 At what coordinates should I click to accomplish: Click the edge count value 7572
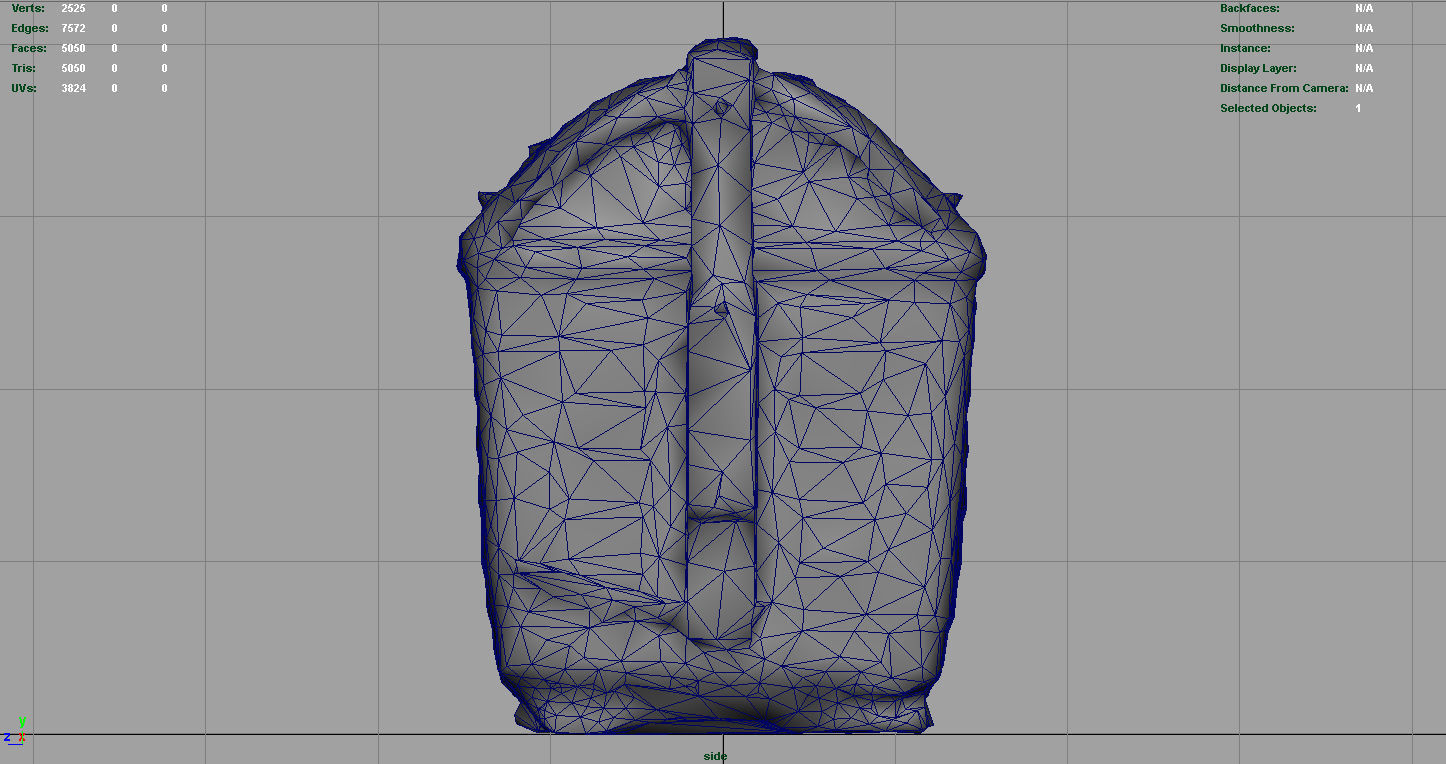[73, 28]
